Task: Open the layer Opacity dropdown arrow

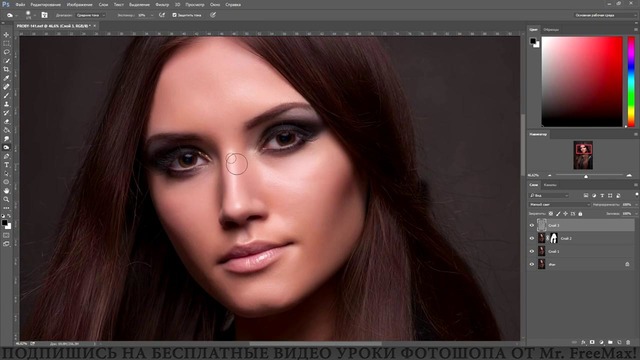Action: [636, 204]
